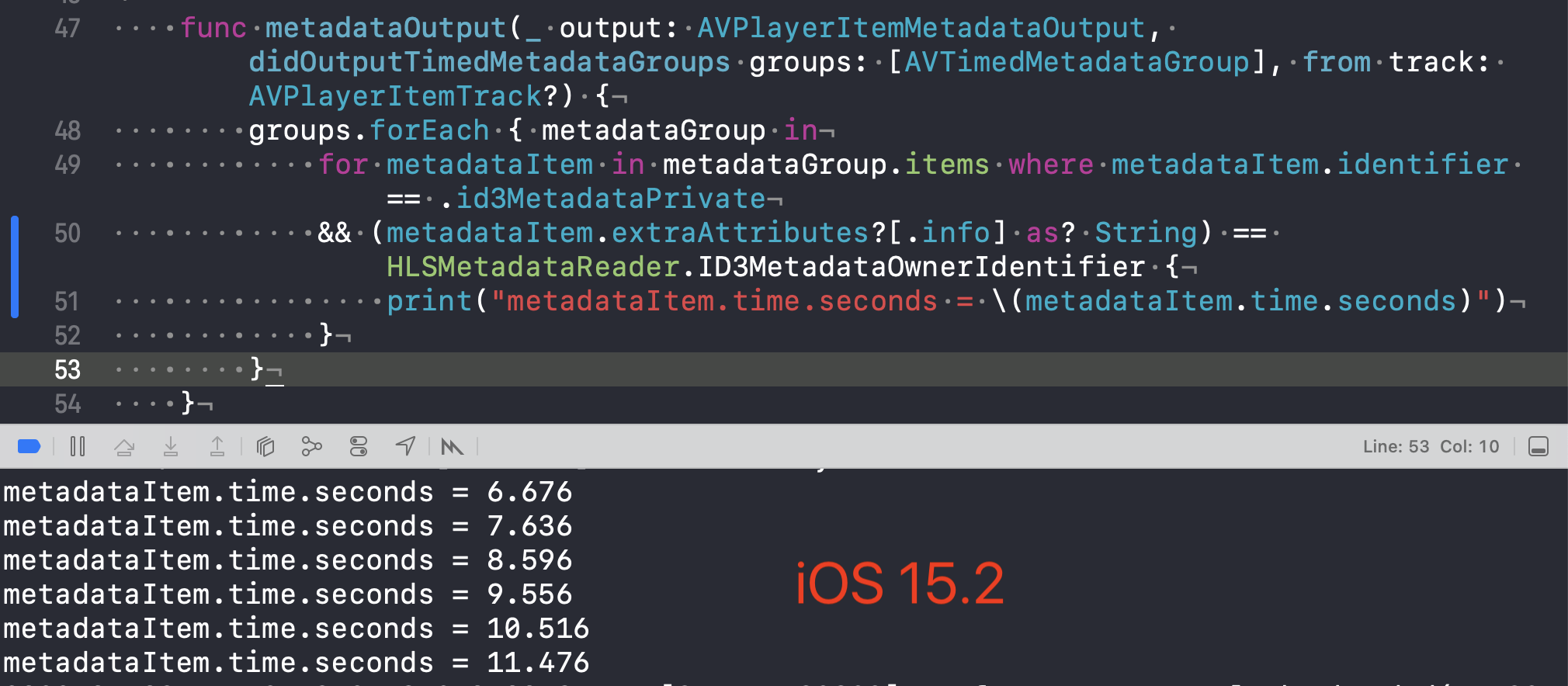The height and width of the screenshot is (686, 1568).
Task: Place cursor on HLSMetadataReader in line 50
Action: pyautogui.click(x=533, y=267)
